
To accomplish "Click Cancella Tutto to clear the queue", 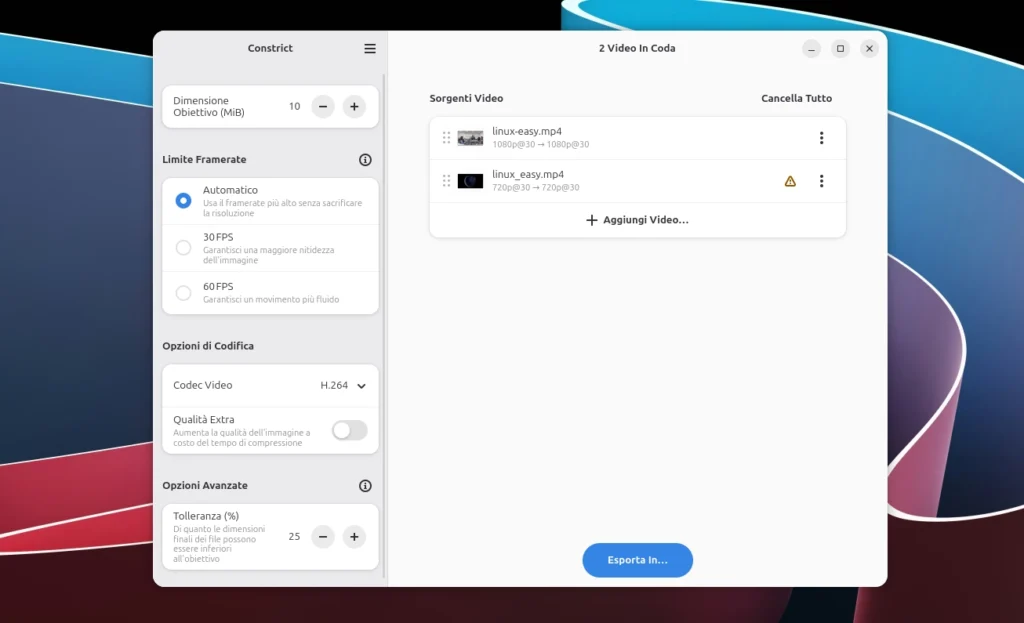I will pyautogui.click(x=796, y=99).
